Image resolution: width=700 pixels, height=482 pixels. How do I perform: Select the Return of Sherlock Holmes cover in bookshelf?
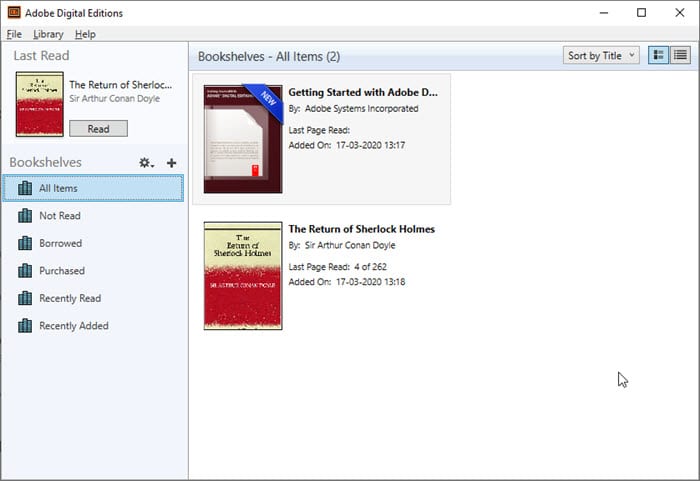[243, 276]
